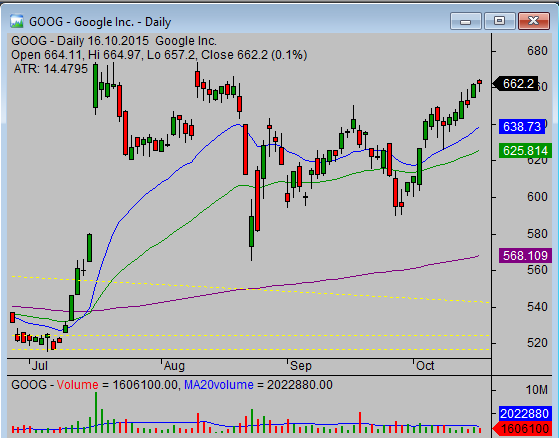The image size is (559, 438).
Task: Click the 'GOOG -' label in the volume pane
Action: (x=32, y=385)
